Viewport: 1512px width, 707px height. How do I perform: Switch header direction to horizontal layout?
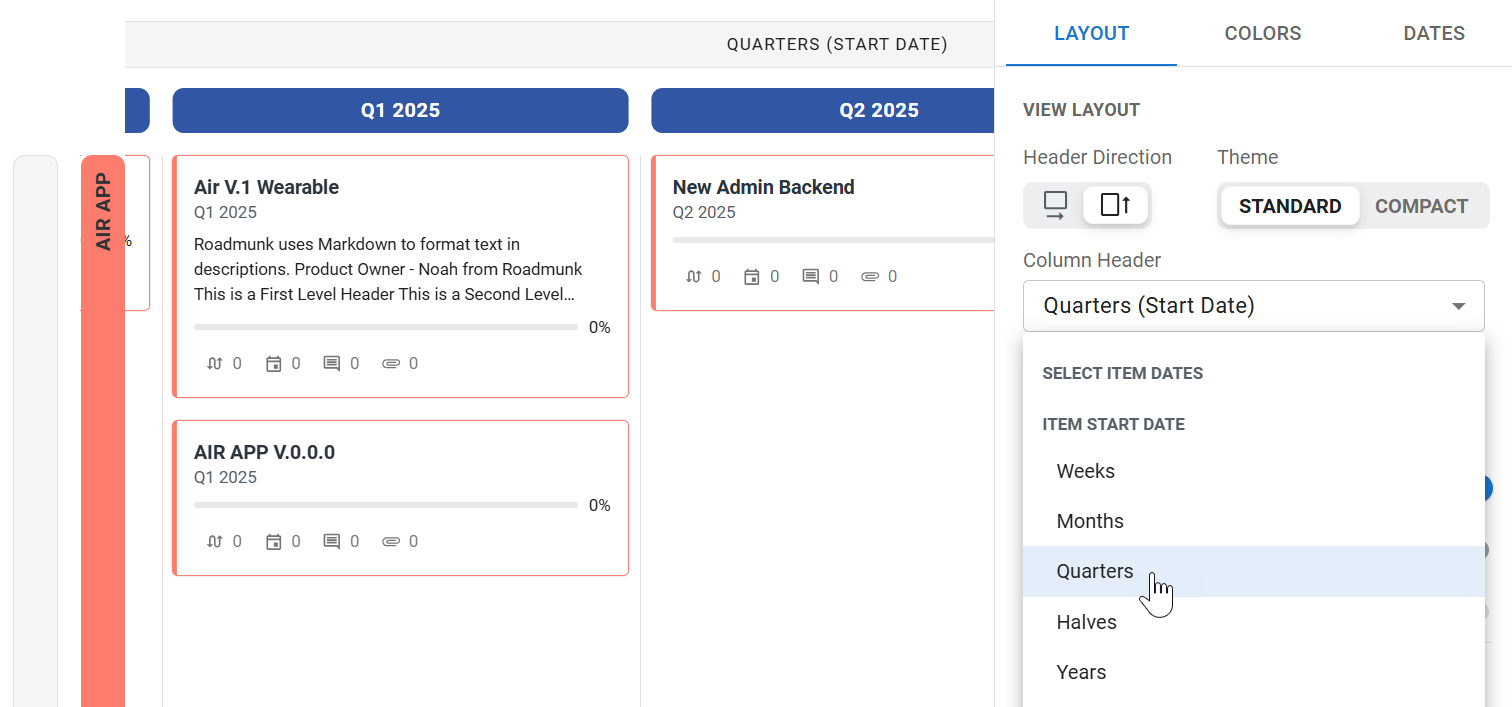[x=1054, y=205]
